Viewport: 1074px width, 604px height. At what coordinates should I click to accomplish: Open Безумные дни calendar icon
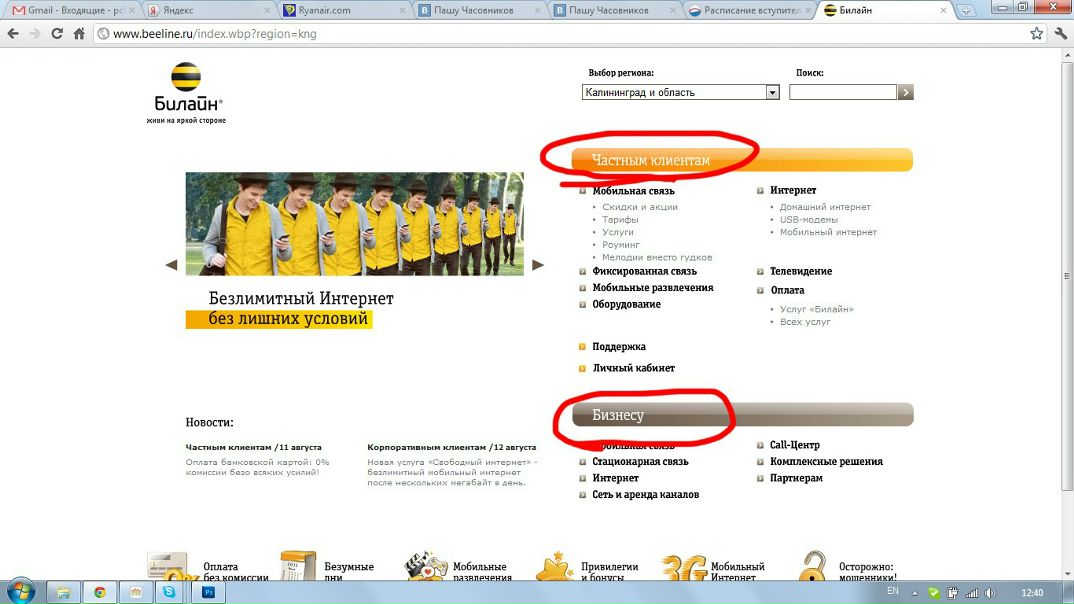point(298,567)
